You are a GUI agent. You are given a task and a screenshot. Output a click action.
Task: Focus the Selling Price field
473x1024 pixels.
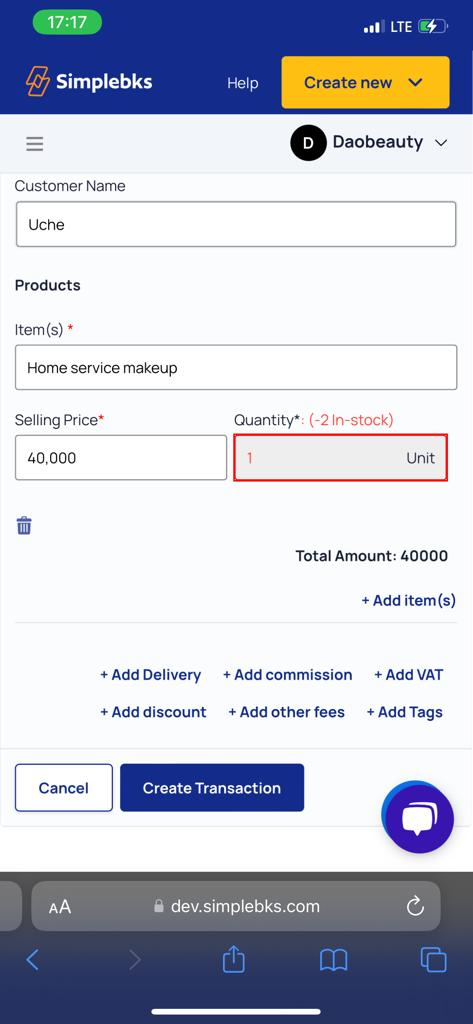point(121,458)
